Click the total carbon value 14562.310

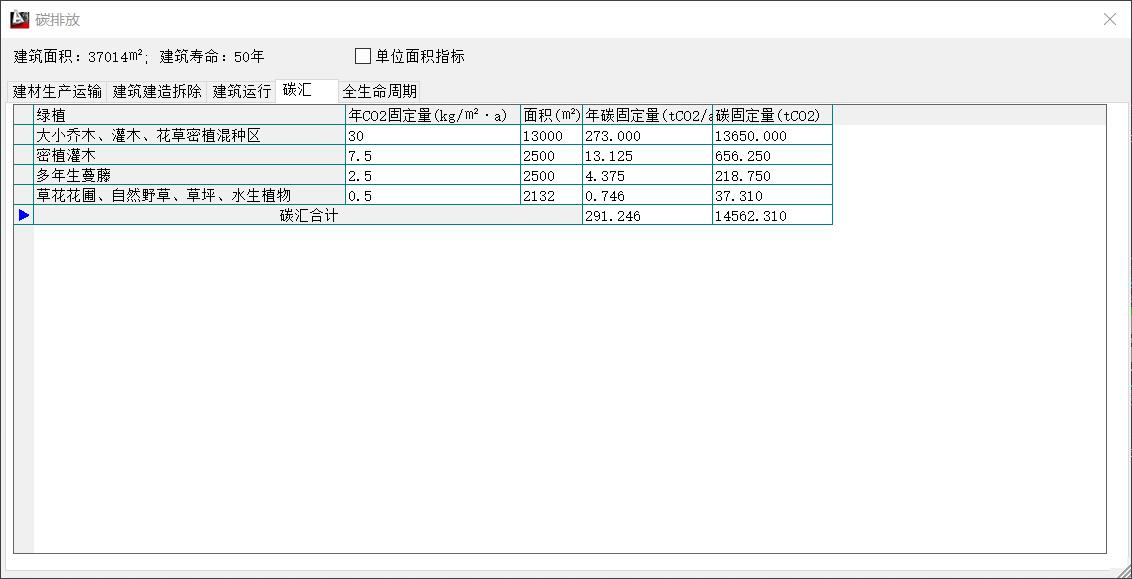pyautogui.click(x=771, y=215)
